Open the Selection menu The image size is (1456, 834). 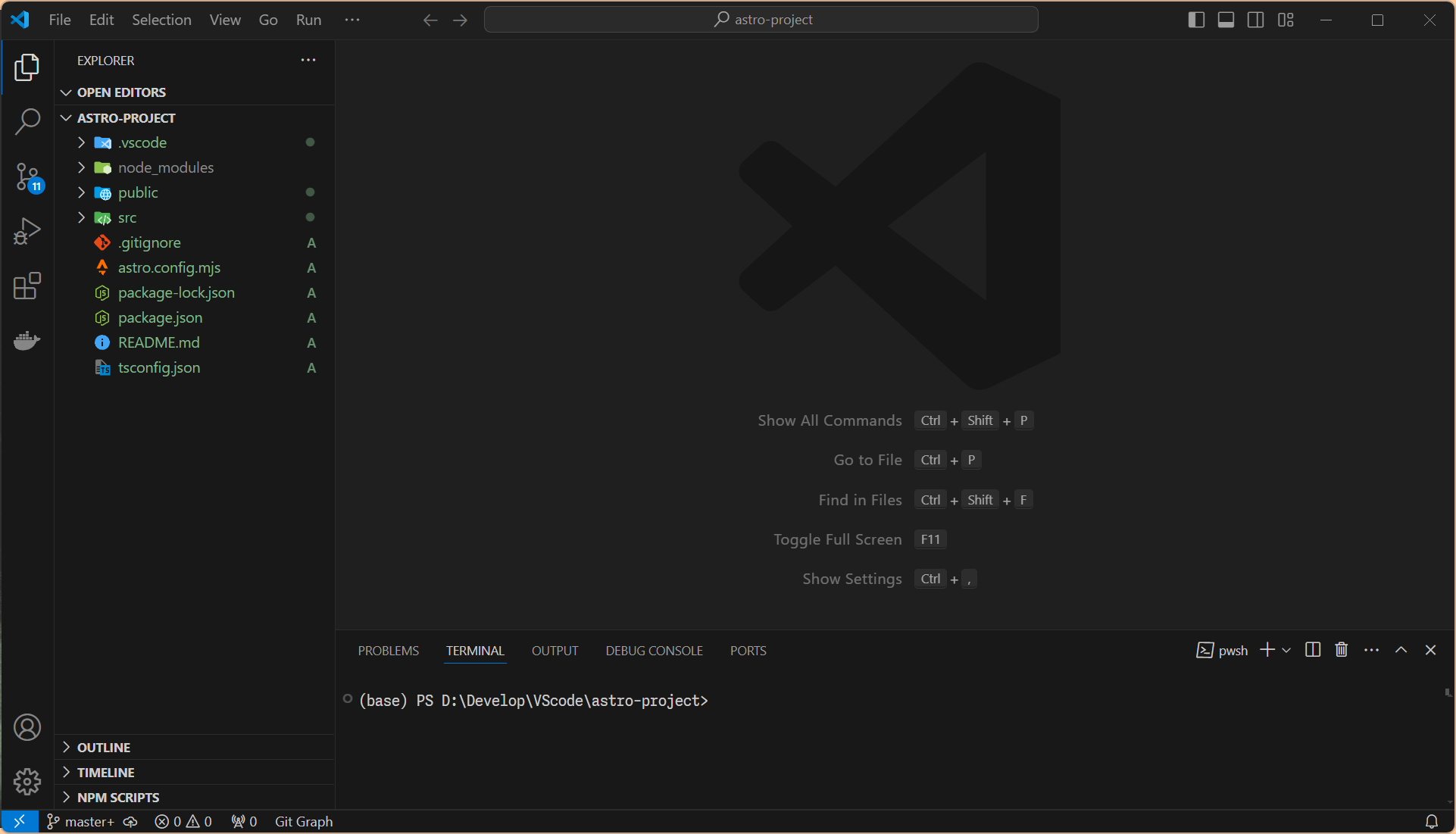click(x=161, y=20)
